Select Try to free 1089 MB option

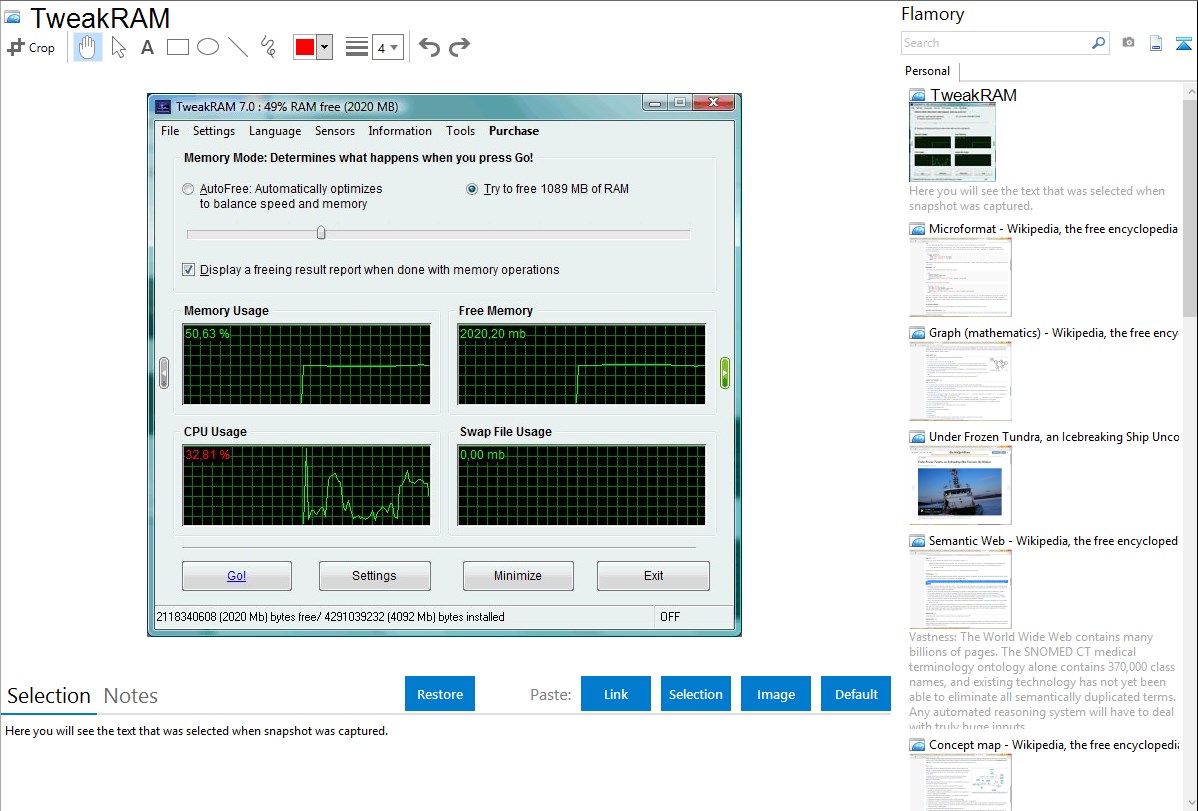click(472, 189)
